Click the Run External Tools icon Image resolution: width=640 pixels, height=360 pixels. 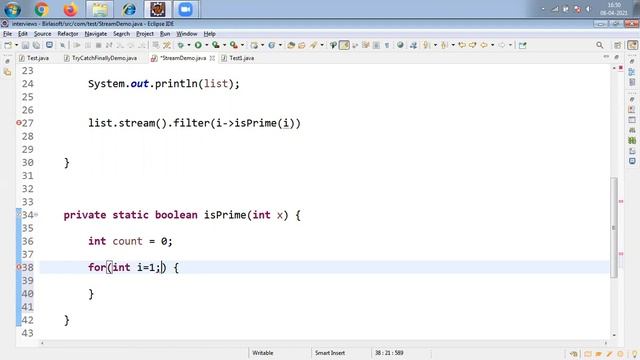234,45
